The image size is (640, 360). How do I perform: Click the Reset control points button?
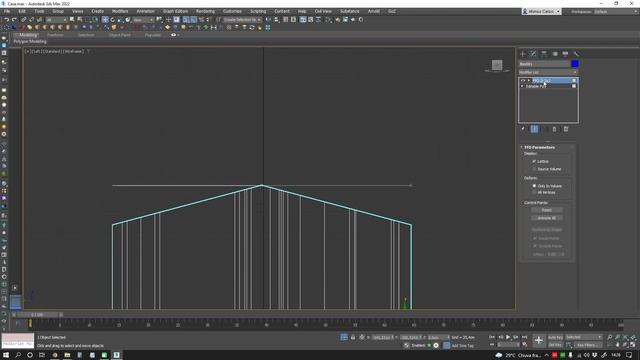[x=547, y=210]
